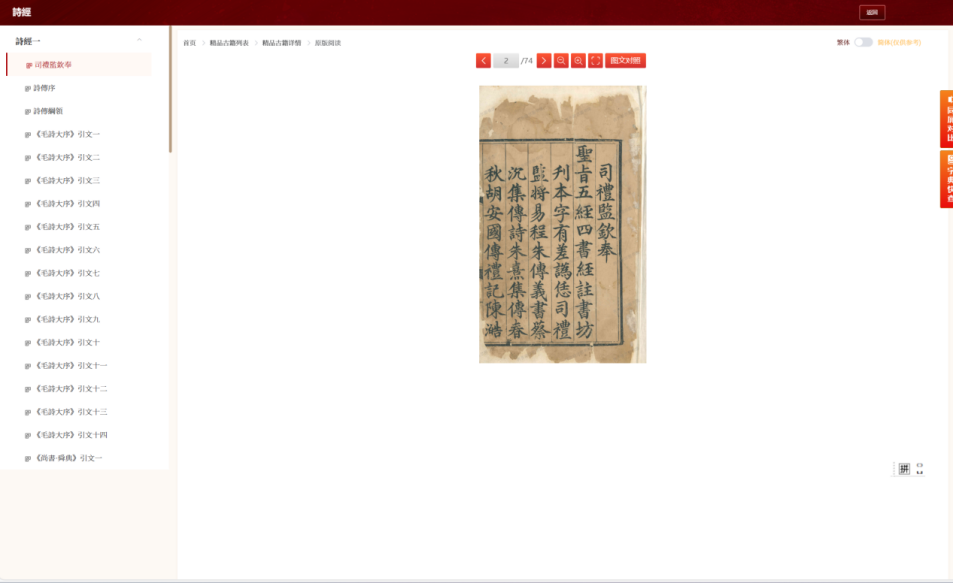The image size is (953, 583).
Task: Go to the next page with the right arrow
Action: 544,61
